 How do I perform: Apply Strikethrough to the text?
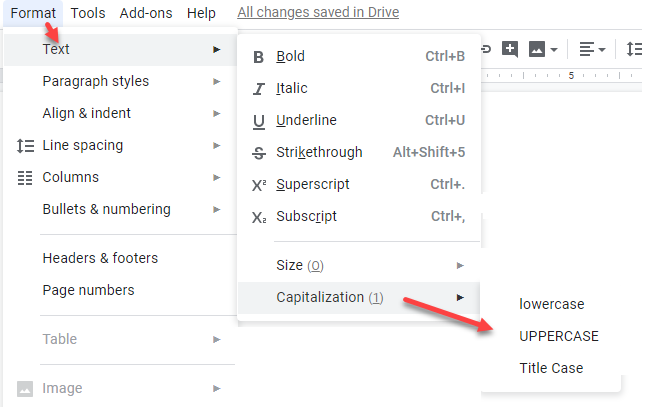point(319,152)
